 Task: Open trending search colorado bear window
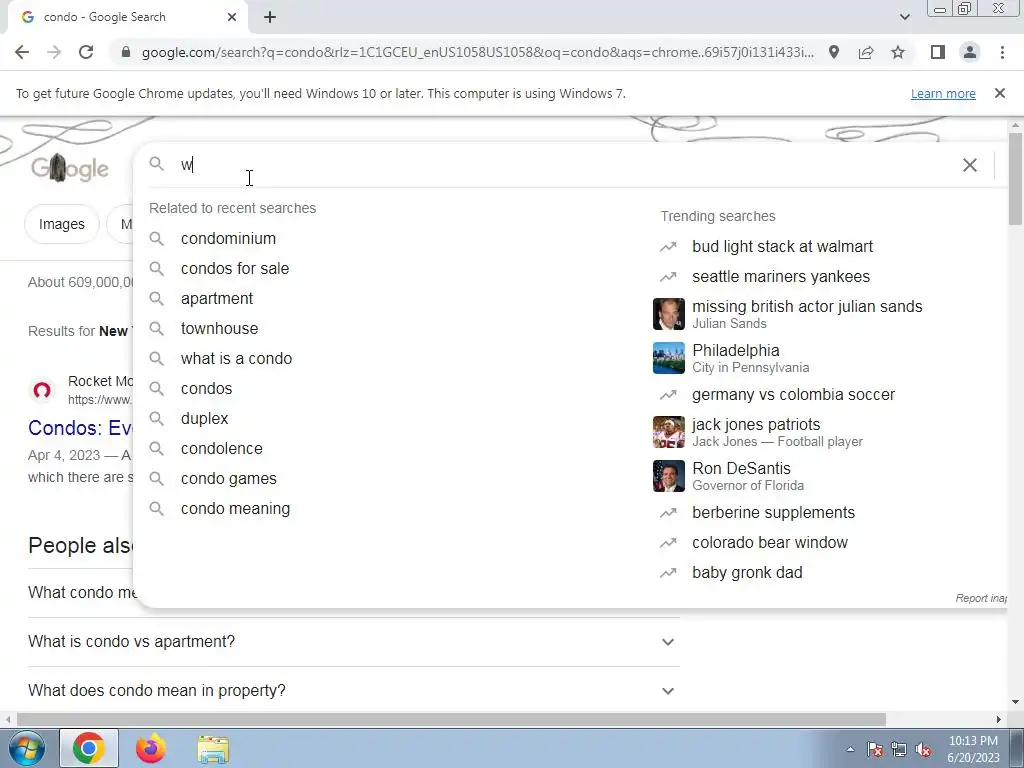click(x=770, y=543)
